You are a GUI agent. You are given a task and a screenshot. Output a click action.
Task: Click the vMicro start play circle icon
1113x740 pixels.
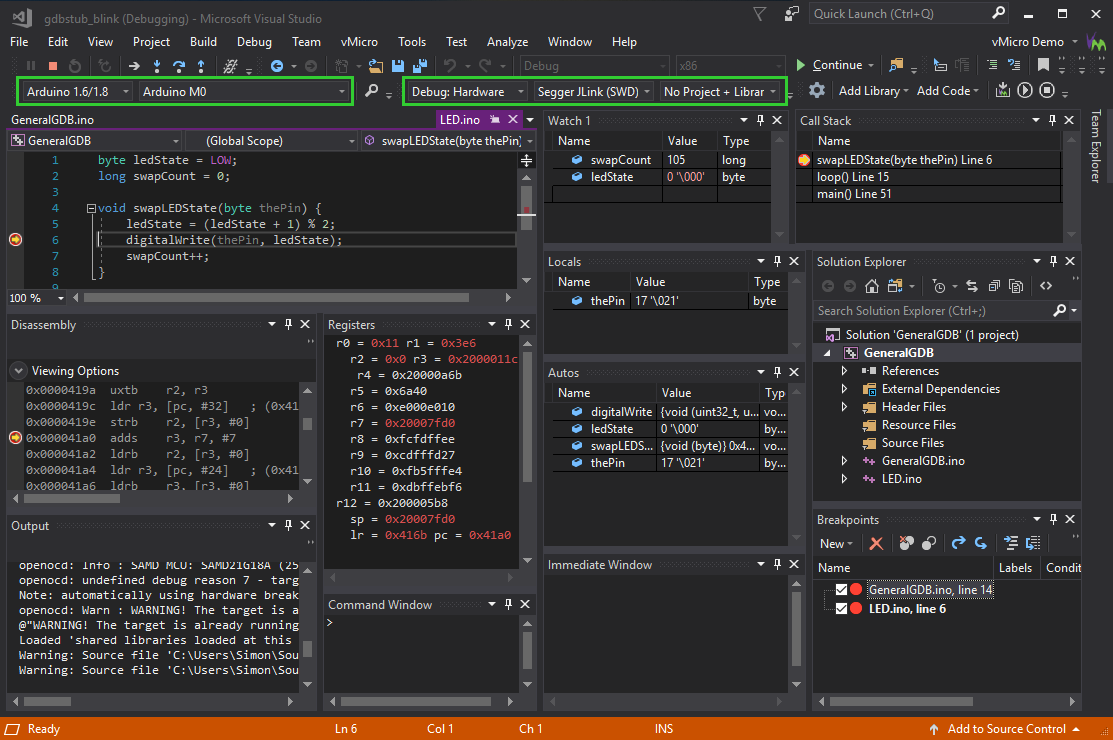pos(1024,90)
